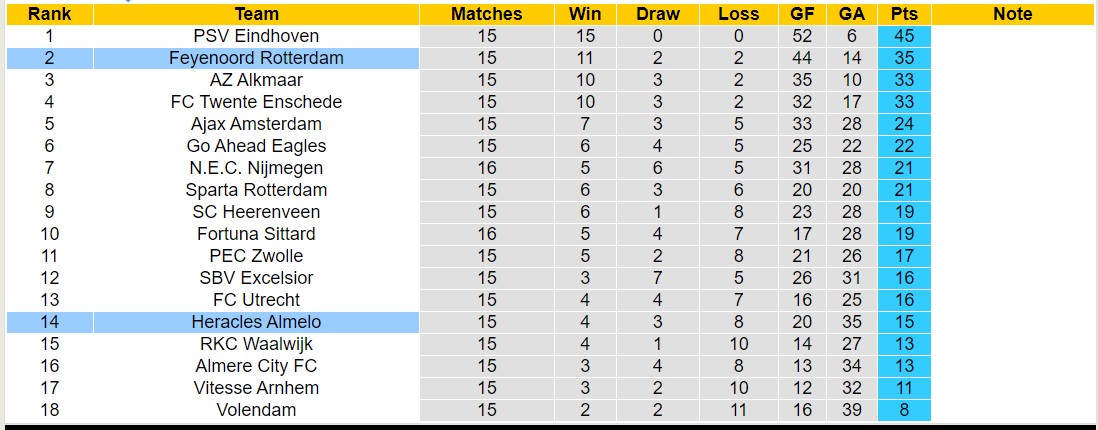Open the PSV Eindhoven team link

tap(256, 36)
